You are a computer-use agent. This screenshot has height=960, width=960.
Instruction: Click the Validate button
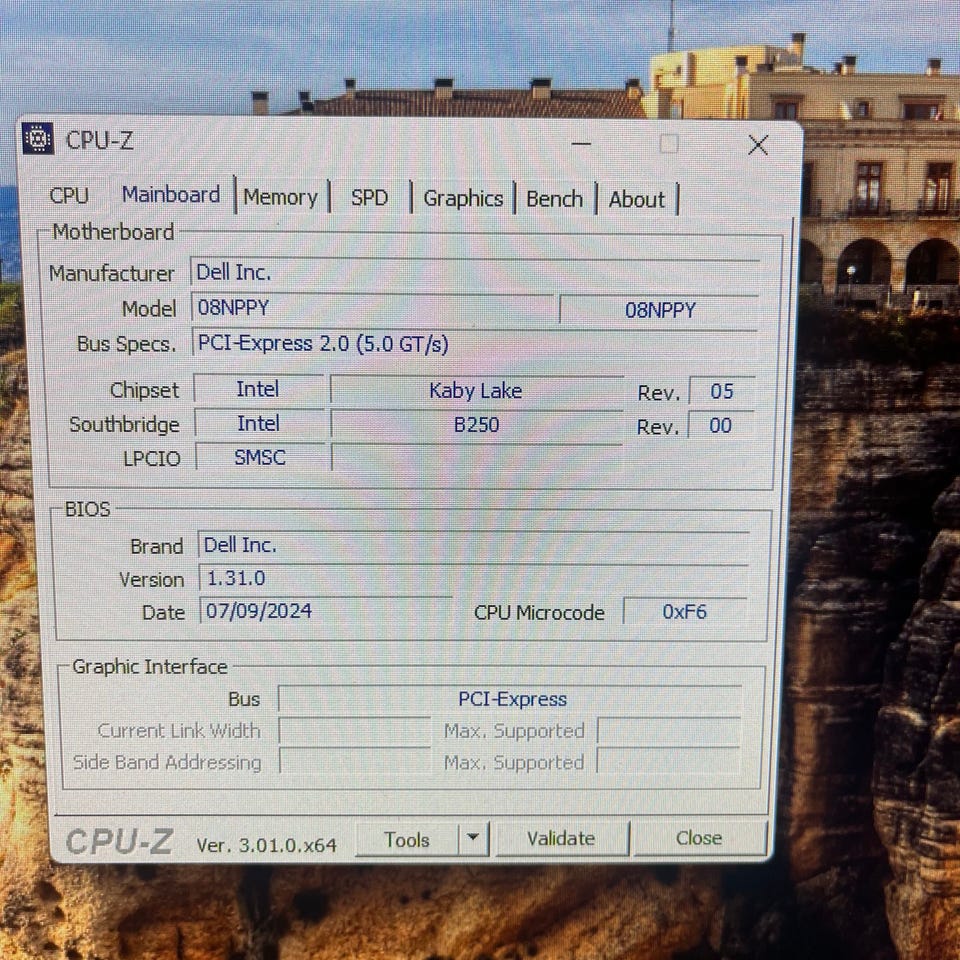[x=561, y=838]
